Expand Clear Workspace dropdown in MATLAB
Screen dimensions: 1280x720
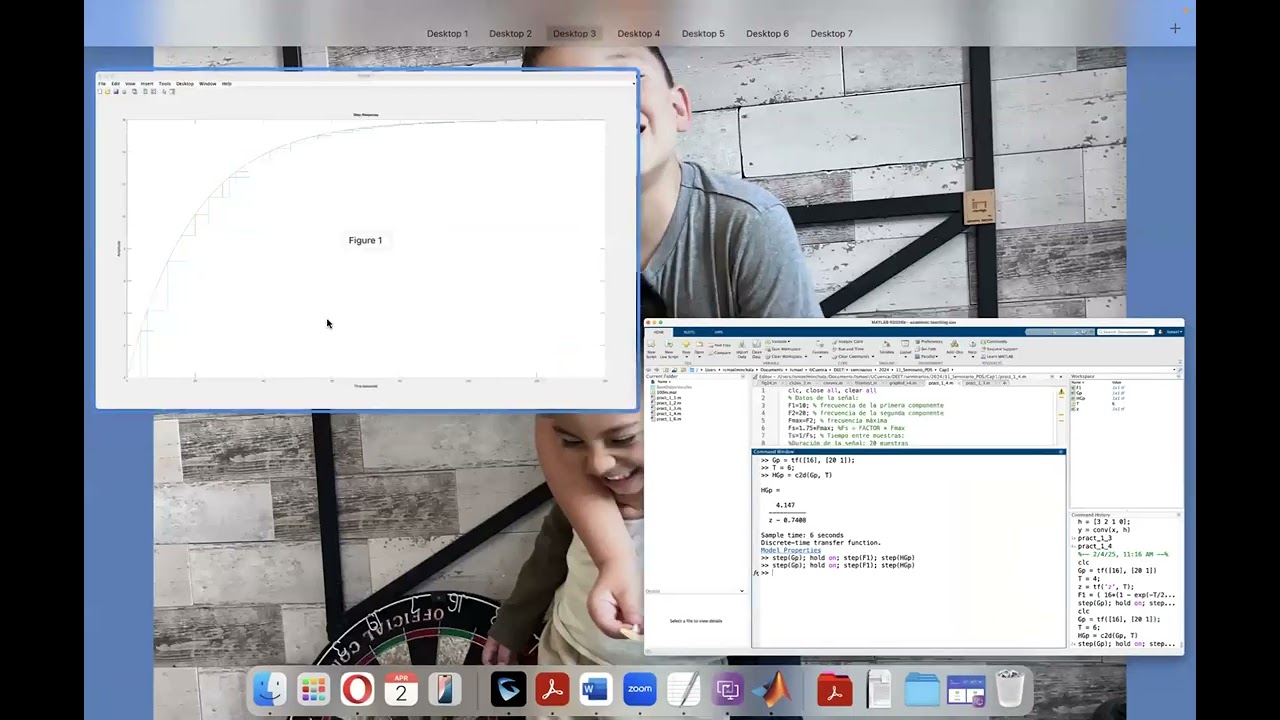[787, 357]
